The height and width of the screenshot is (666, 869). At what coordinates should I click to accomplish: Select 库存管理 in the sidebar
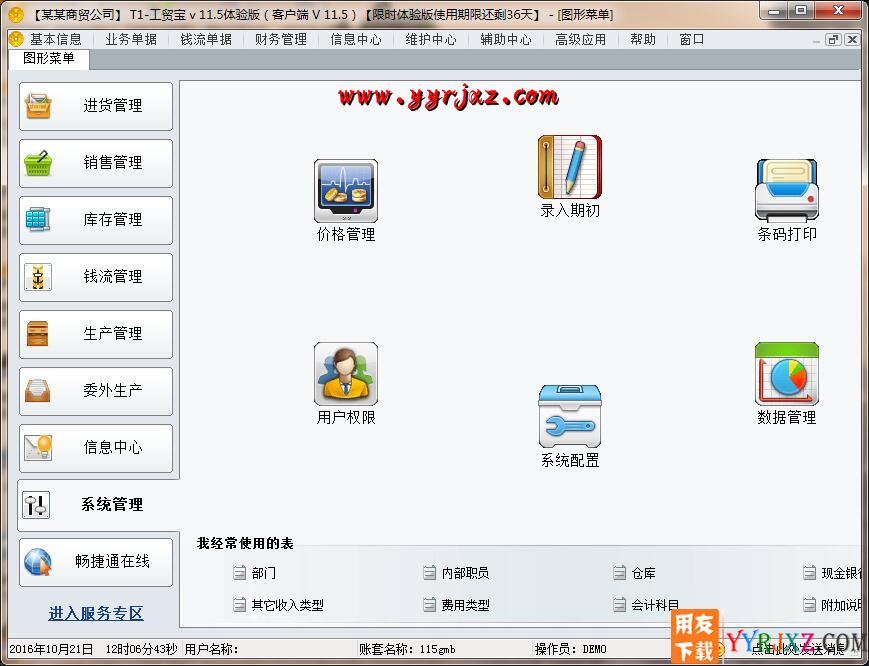95,220
